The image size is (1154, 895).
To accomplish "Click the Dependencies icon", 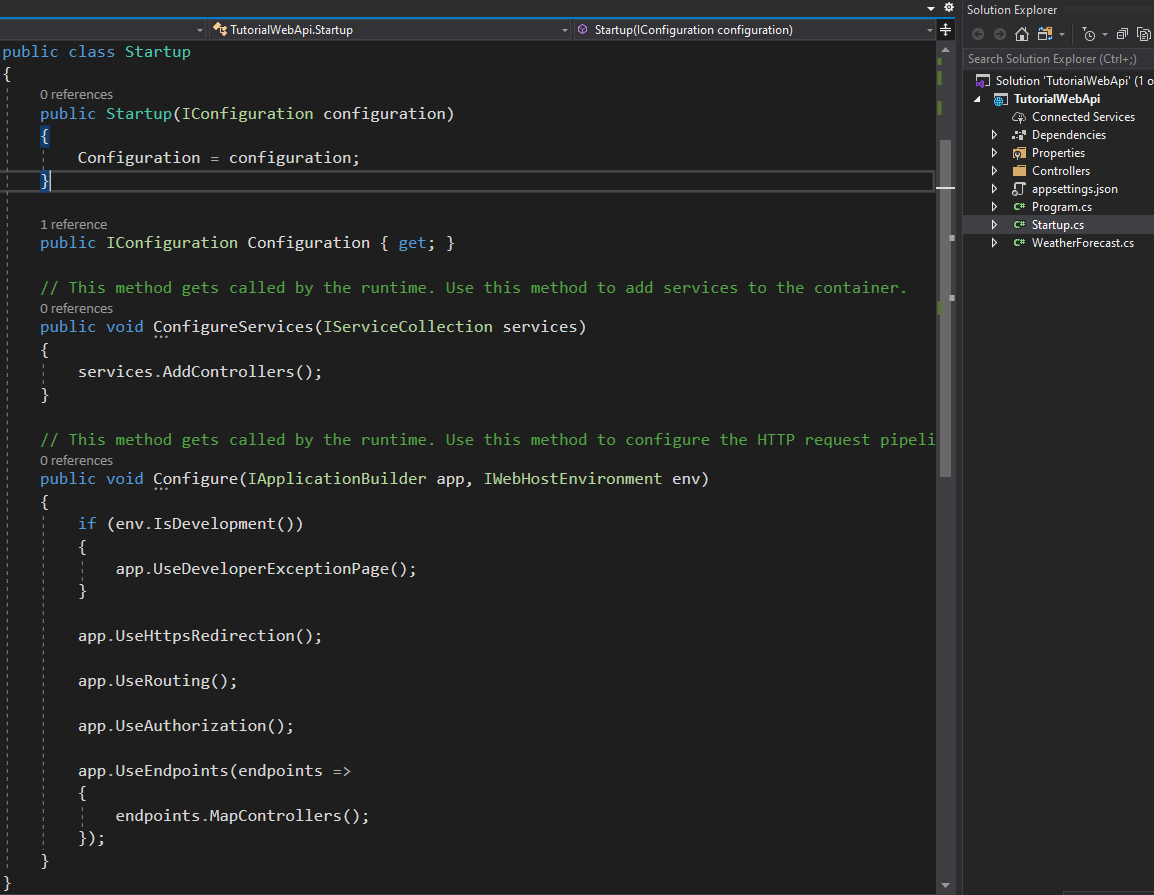I will point(1019,135).
